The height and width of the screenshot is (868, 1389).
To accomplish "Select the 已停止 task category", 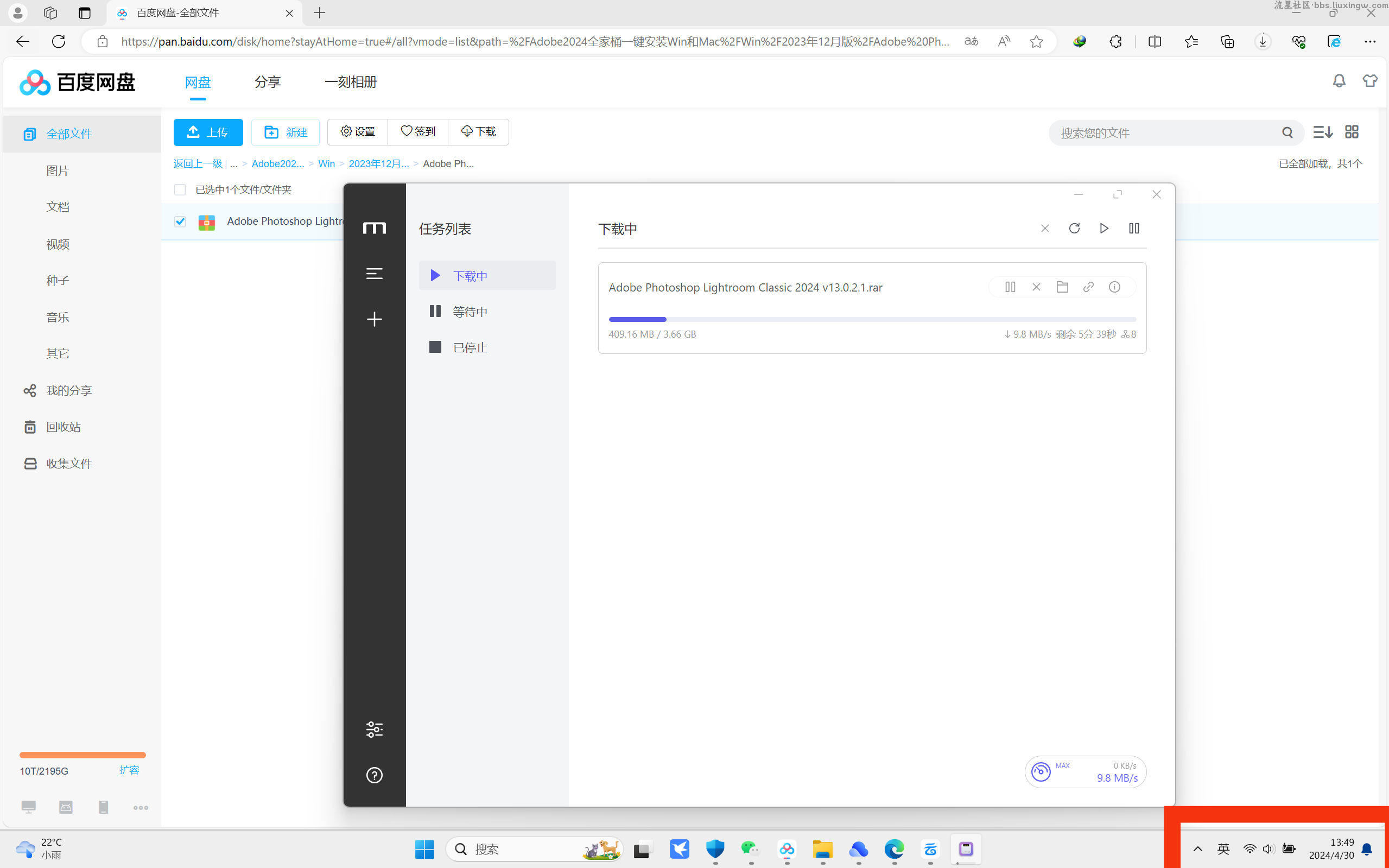I will click(487, 347).
